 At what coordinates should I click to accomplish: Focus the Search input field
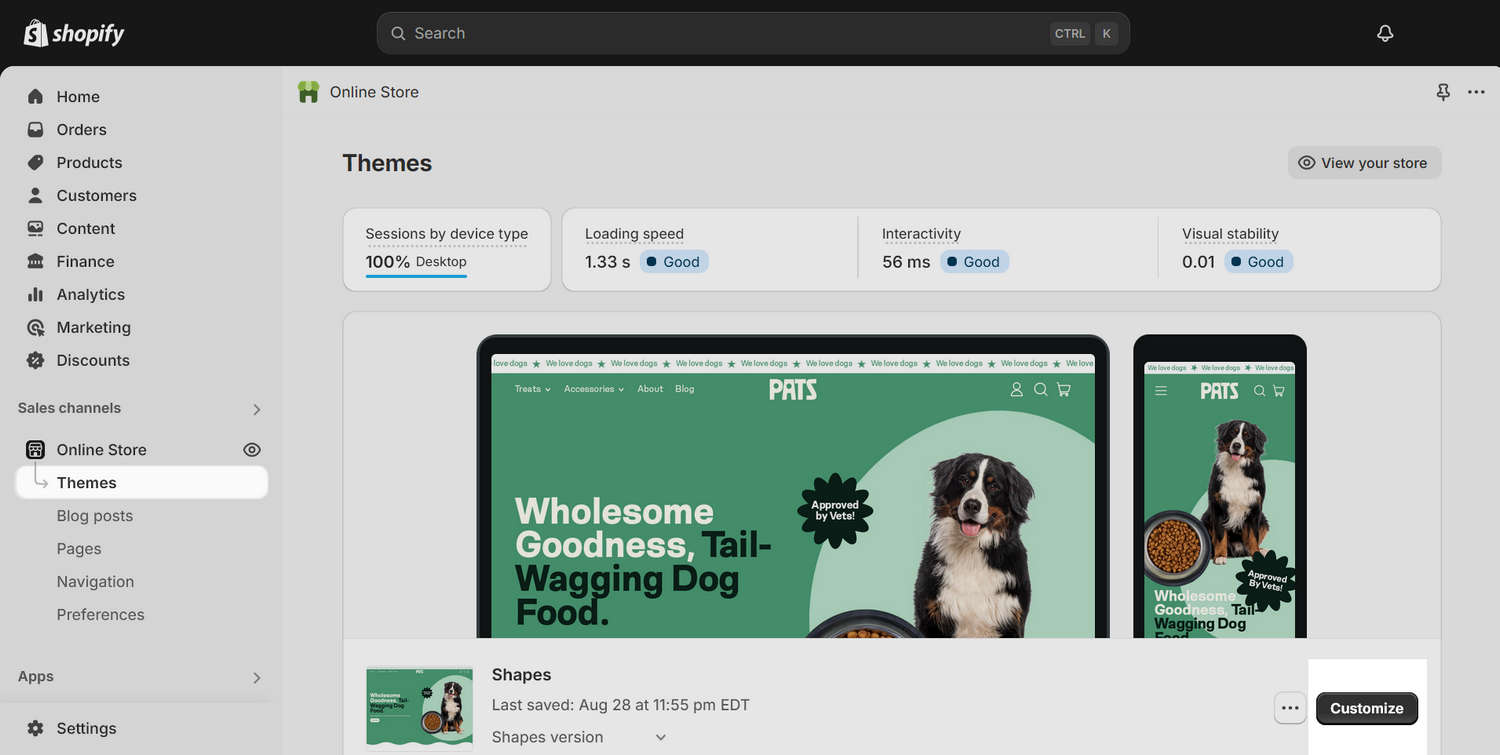click(x=753, y=33)
